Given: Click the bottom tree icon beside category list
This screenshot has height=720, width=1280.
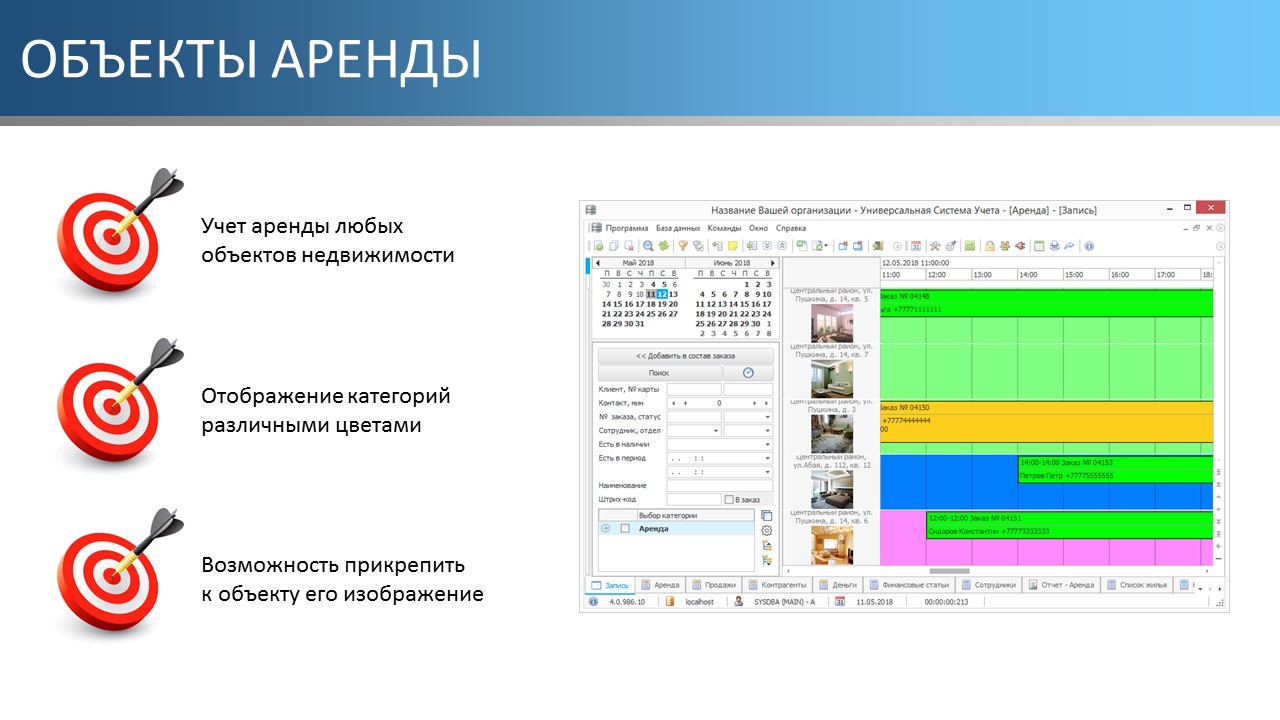Looking at the screenshot, I should 767,561.
